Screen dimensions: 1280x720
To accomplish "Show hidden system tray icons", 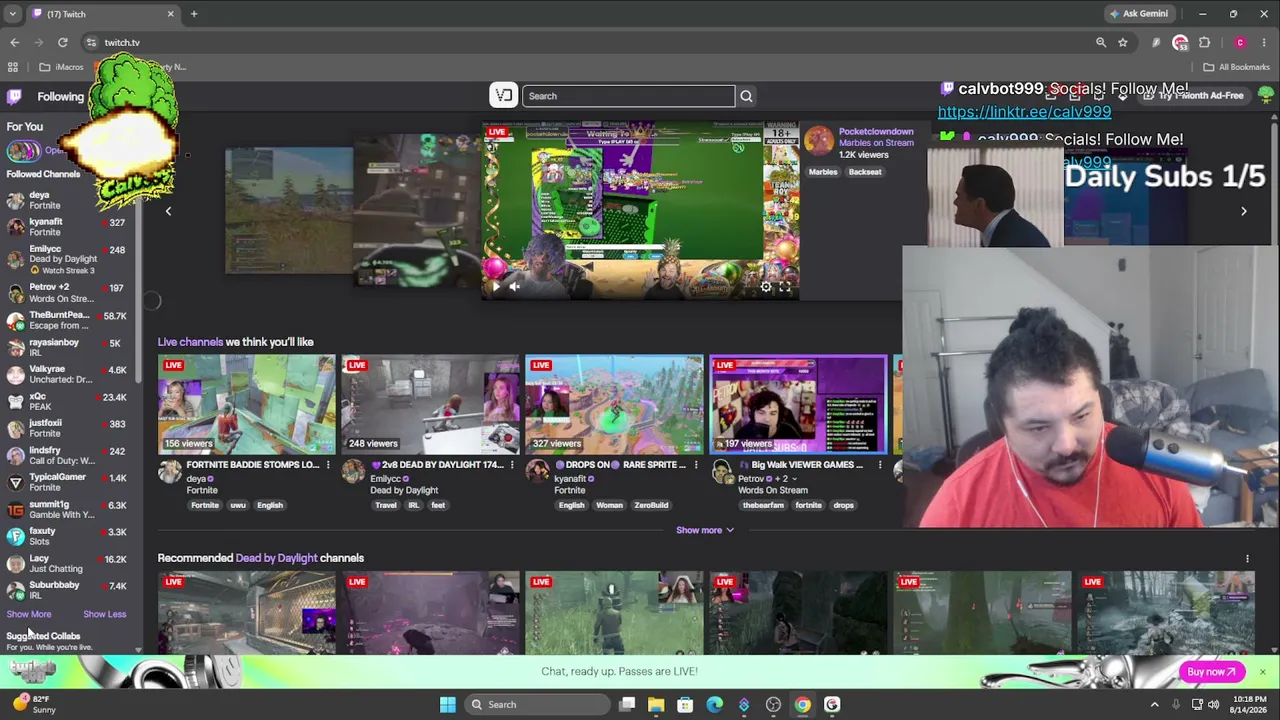I will pyautogui.click(x=1154, y=704).
